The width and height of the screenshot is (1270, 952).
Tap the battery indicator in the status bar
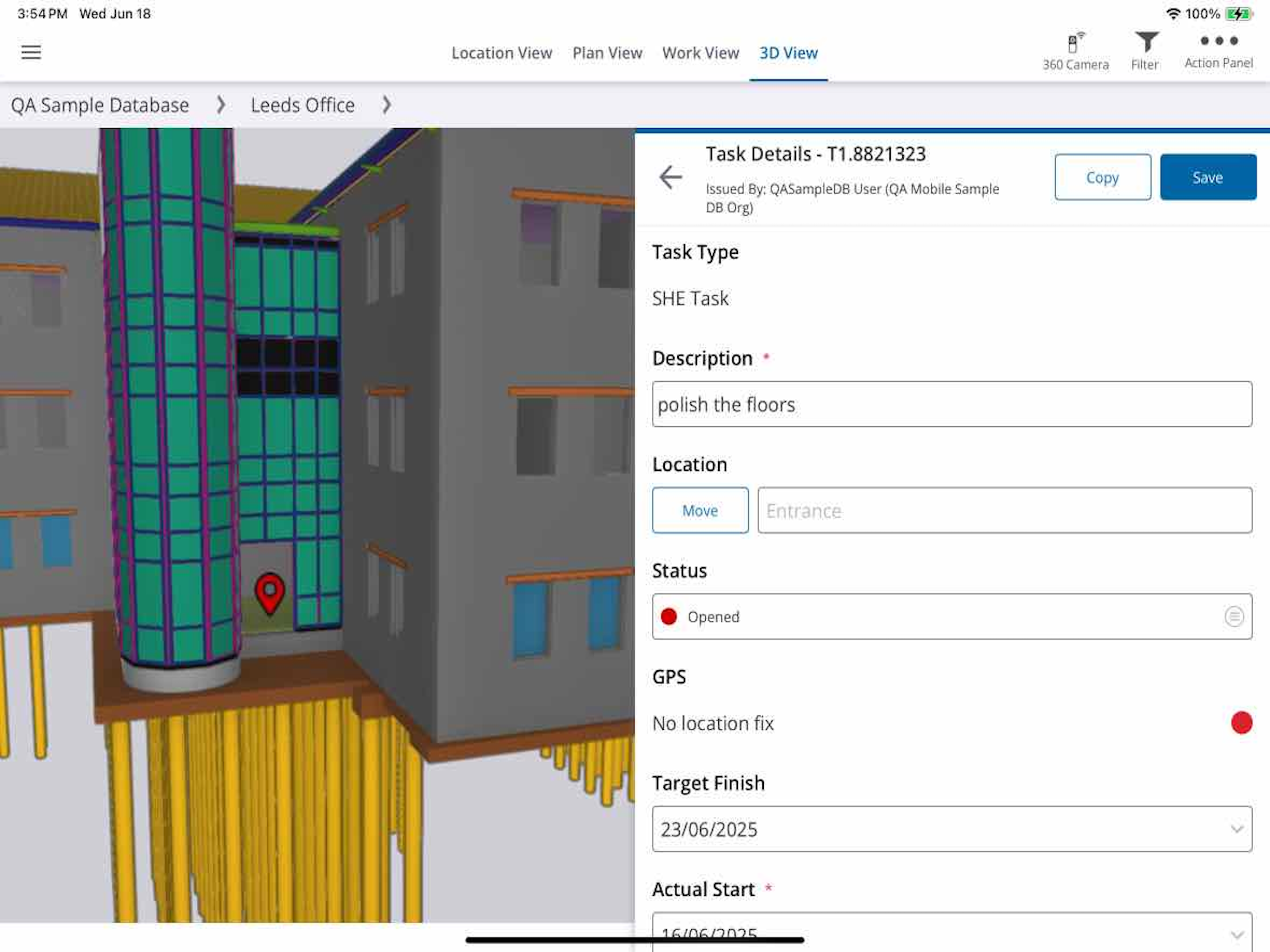pyautogui.click(x=1238, y=14)
